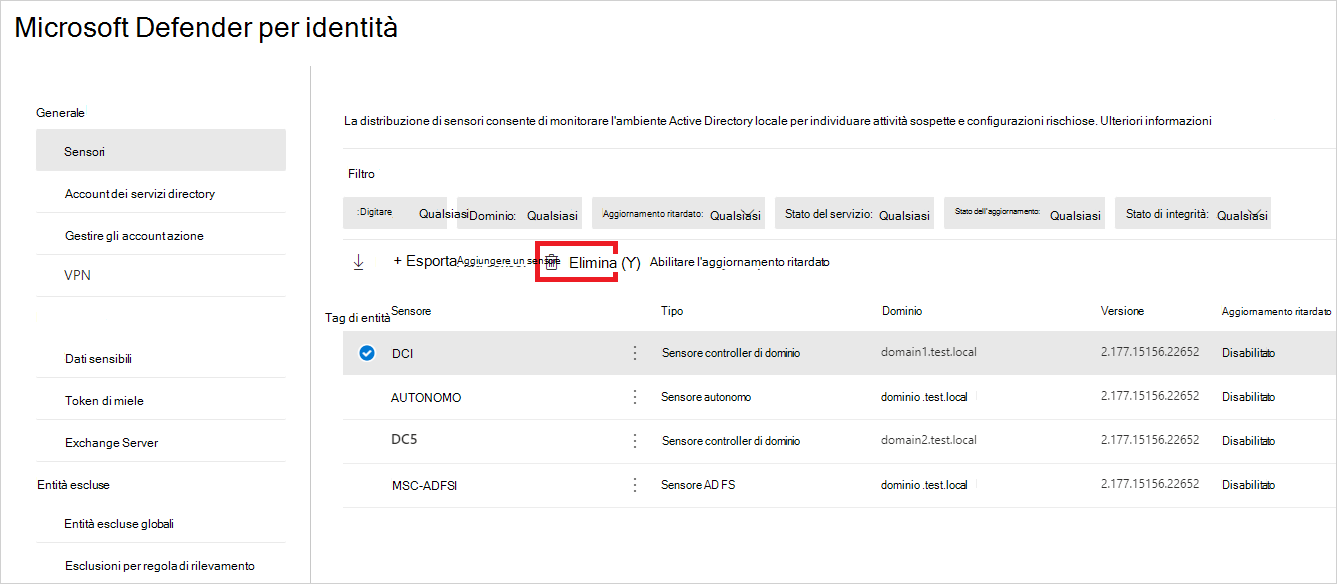Select the DCI sensor name
Image resolution: width=1337 pixels, height=584 pixels.
pos(402,354)
